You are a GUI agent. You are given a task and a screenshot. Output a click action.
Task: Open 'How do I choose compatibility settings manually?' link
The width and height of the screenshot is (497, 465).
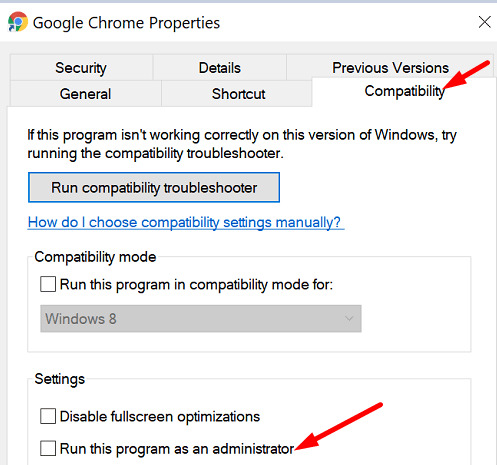[x=184, y=222]
